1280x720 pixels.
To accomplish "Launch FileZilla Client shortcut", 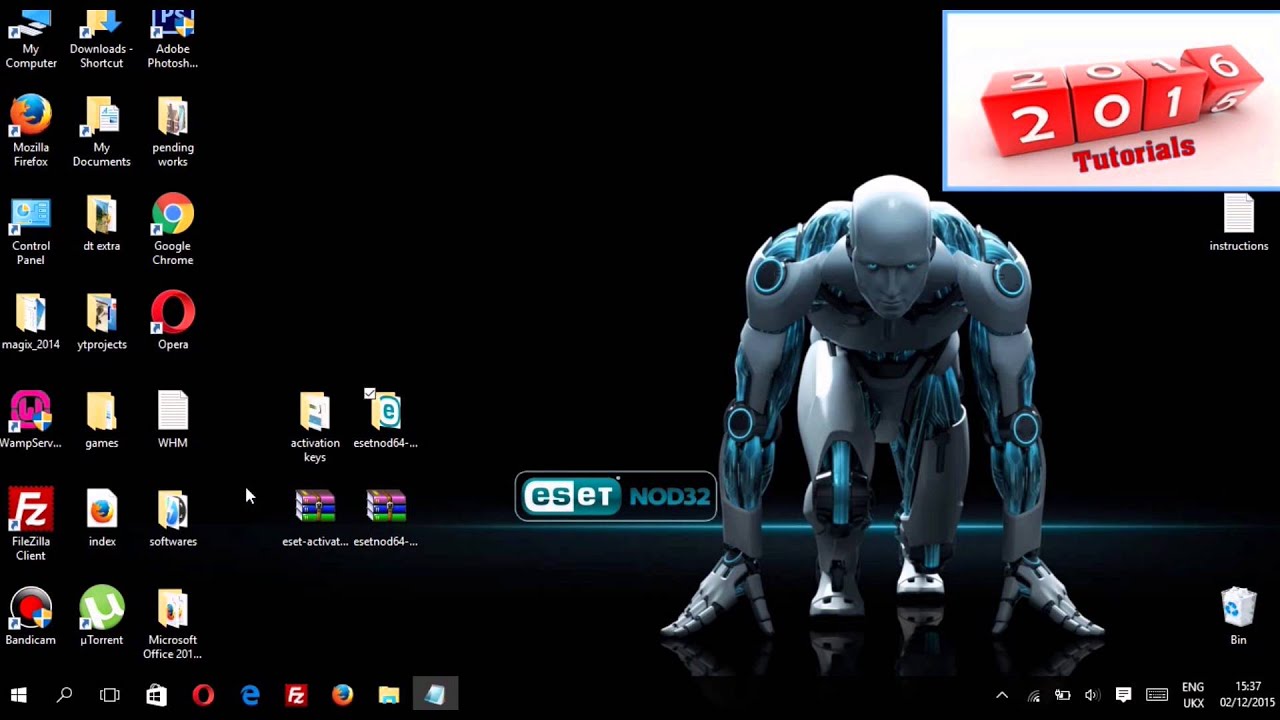I will pos(31,525).
